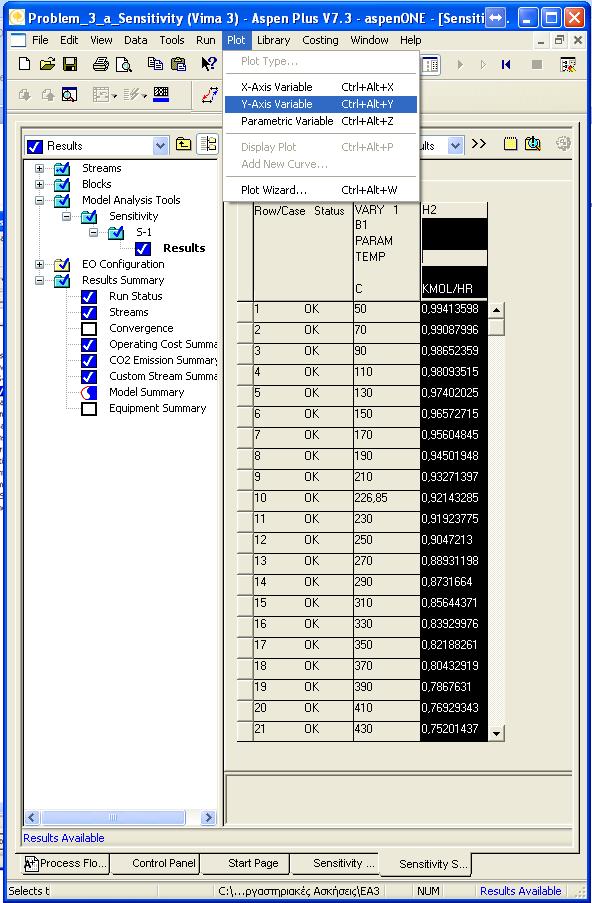
Task: Click the Process Flowsheet tab icon
Action: click(31, 863)
